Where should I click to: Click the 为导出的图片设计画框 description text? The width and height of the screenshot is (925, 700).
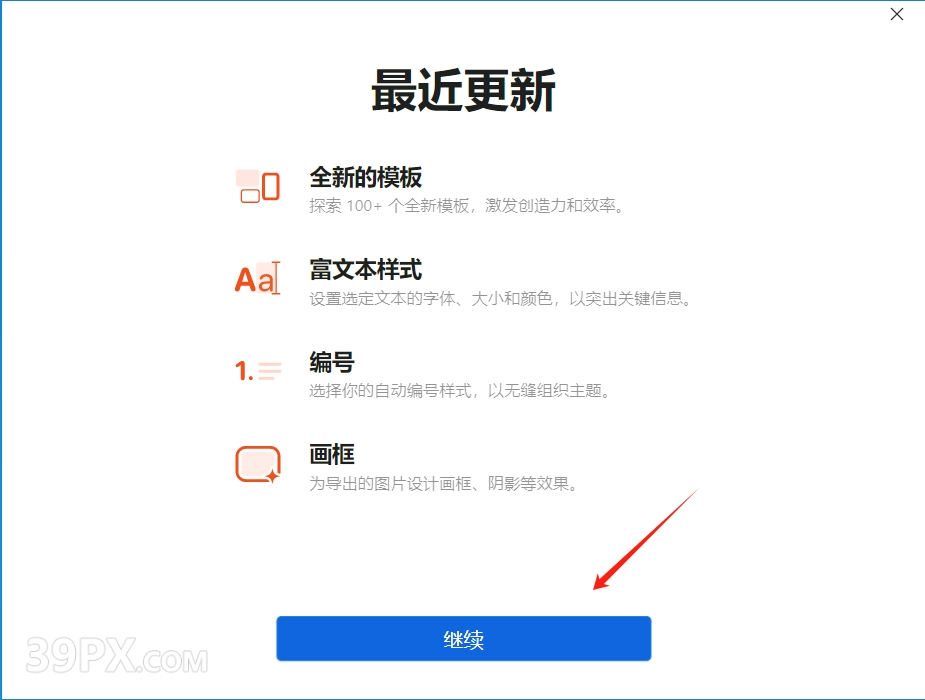(444, 484)
